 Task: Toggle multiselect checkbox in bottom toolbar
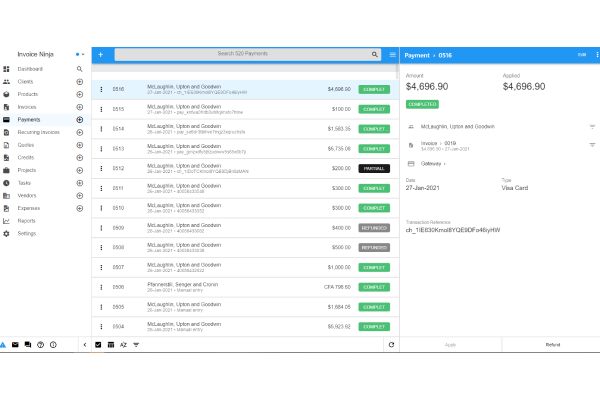(x=98, y=344)
